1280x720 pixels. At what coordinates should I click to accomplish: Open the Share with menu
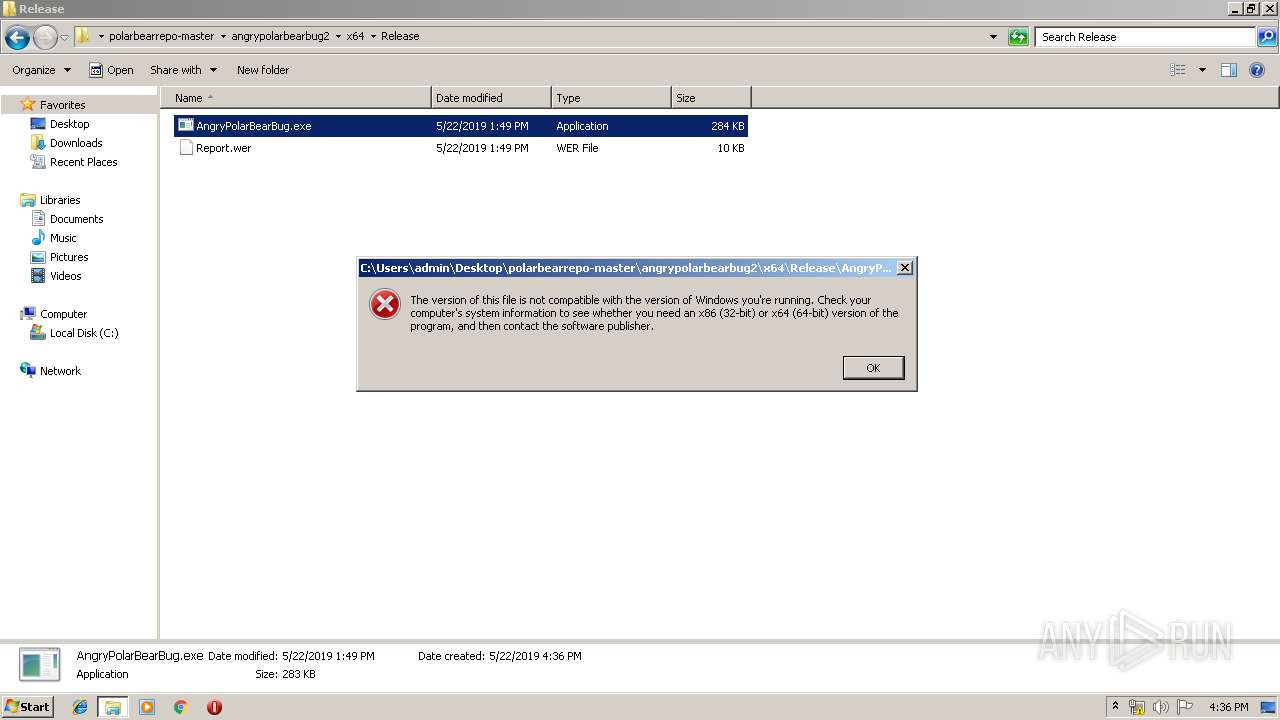(x=183, y=70)
